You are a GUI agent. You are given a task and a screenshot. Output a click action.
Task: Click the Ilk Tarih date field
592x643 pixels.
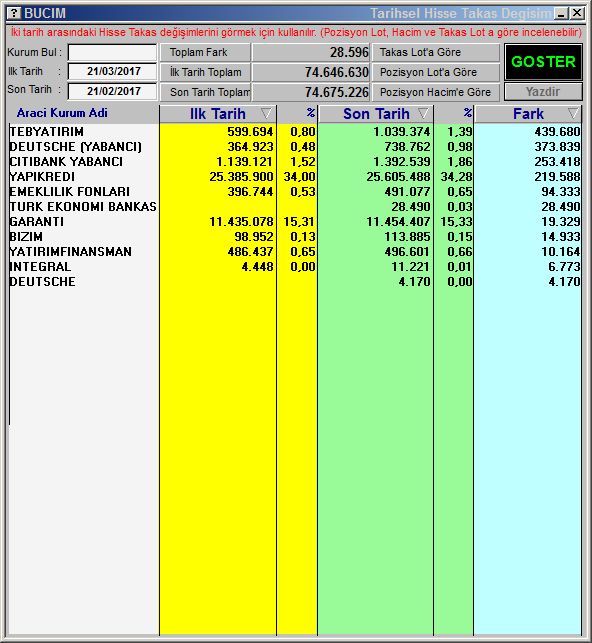112,71
